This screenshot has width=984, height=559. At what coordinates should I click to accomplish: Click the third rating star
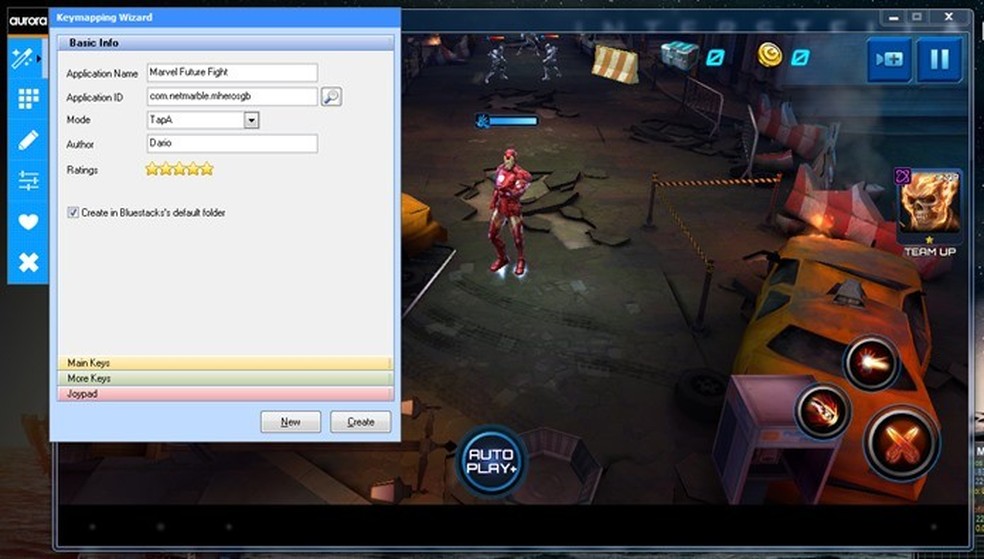pyautogui.click(x=179, y=169)
